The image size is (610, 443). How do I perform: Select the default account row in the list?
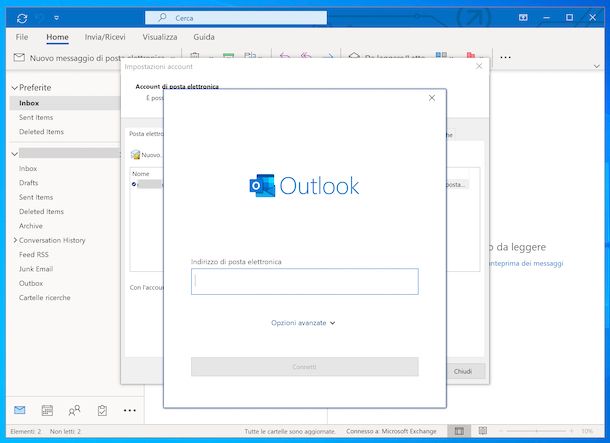[x=147, y=184]
